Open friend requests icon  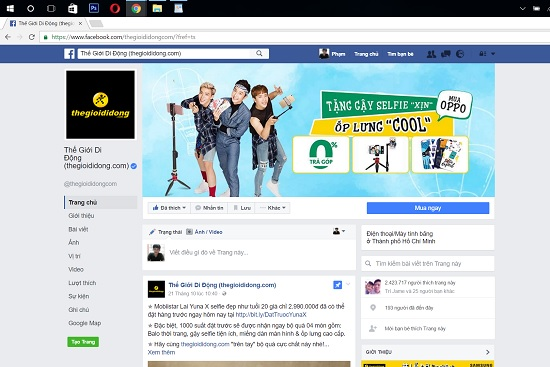pos(431,54)
